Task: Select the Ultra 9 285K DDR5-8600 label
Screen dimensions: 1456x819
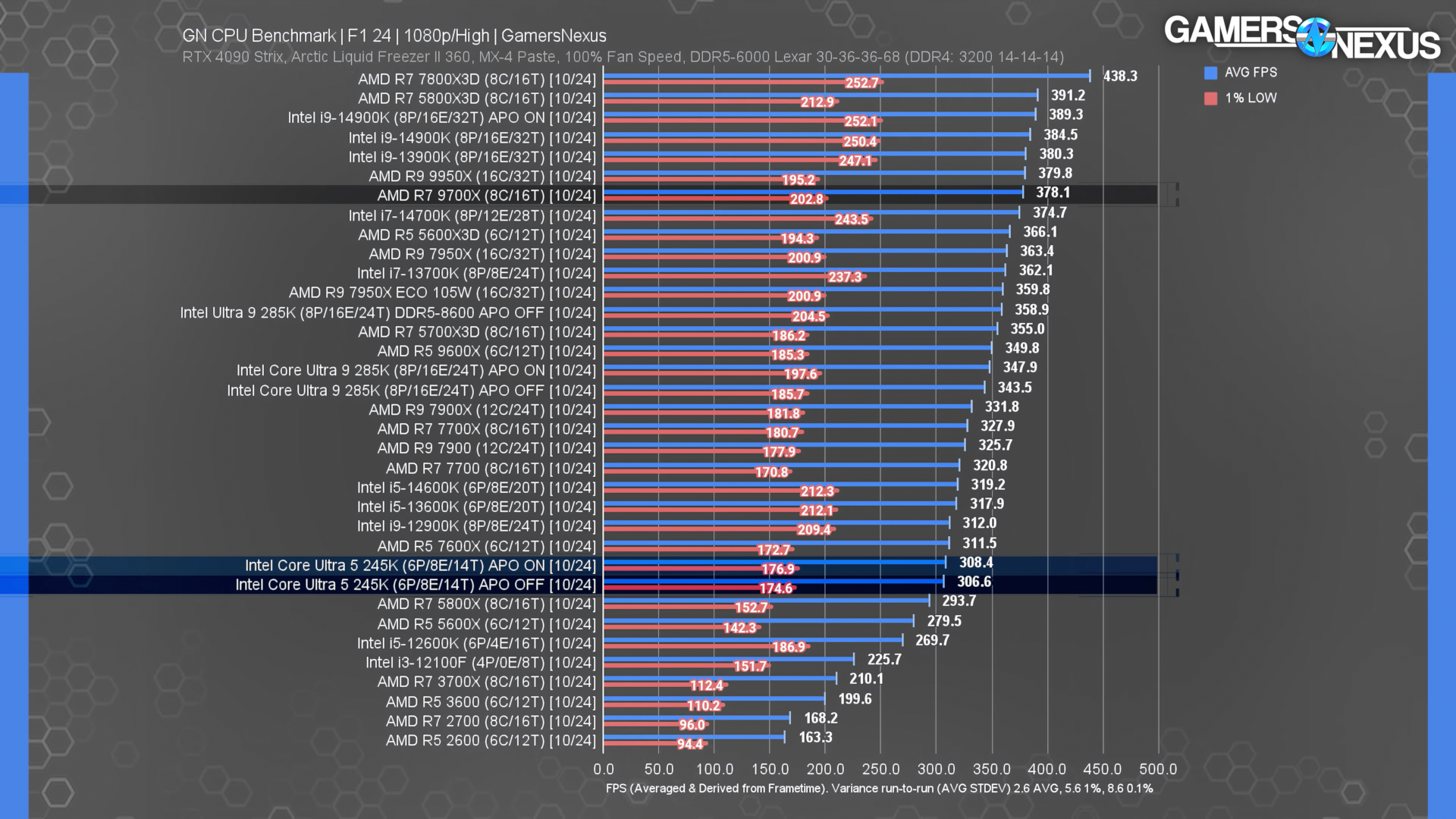Action: tap(388, 312)
